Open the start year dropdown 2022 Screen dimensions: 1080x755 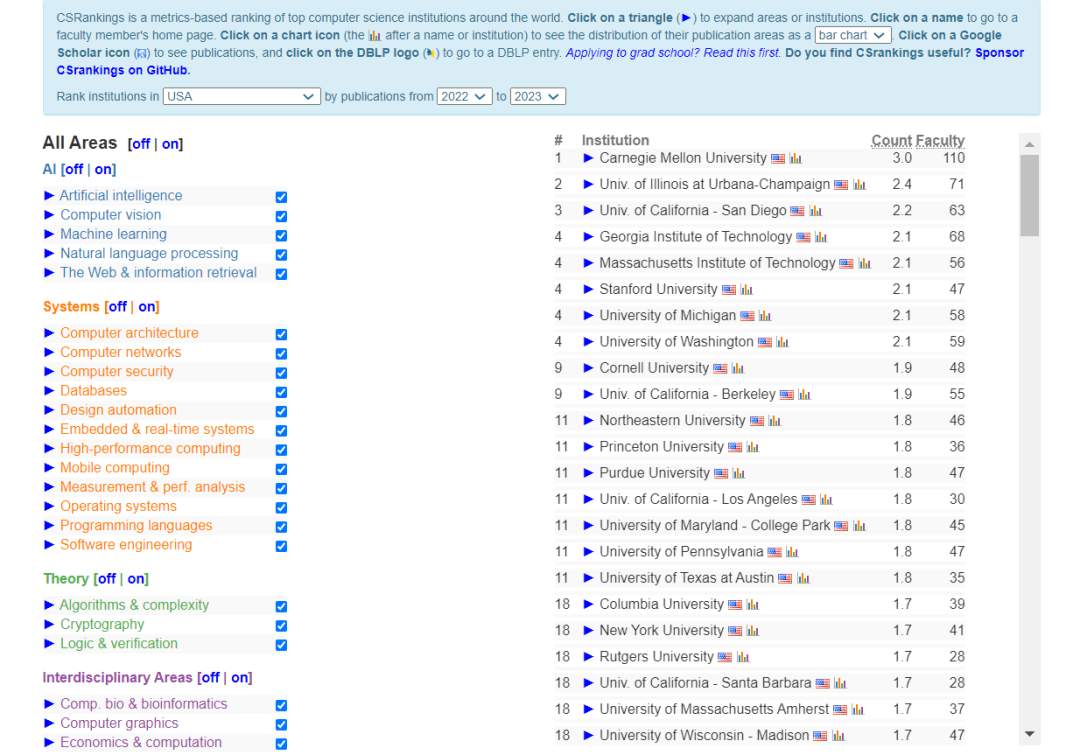[464, 96]
